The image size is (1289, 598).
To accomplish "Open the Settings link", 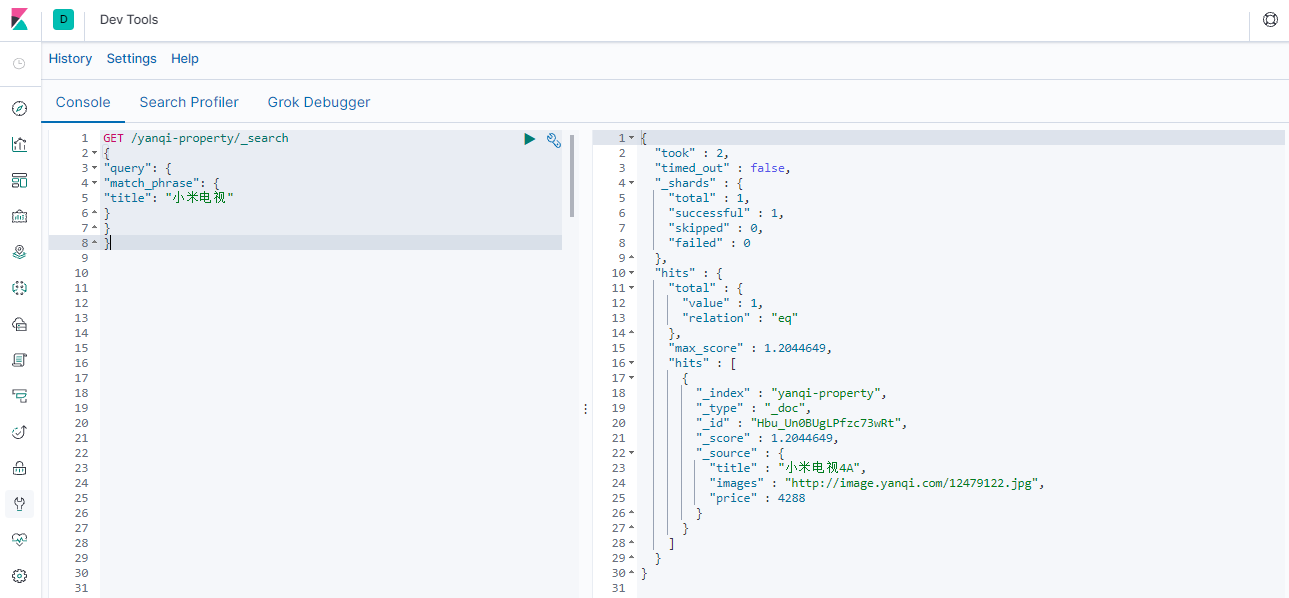I will click(132, 59).
